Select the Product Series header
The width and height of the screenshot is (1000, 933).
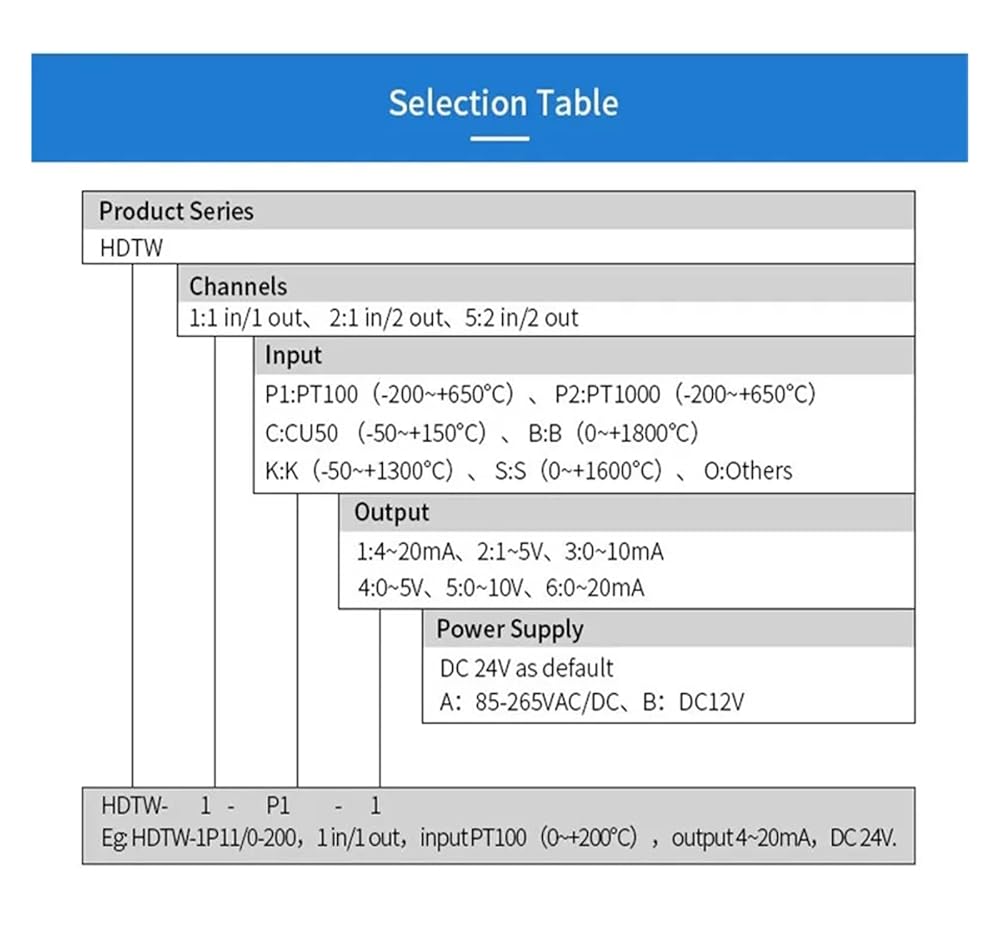[x=498, y=211]
